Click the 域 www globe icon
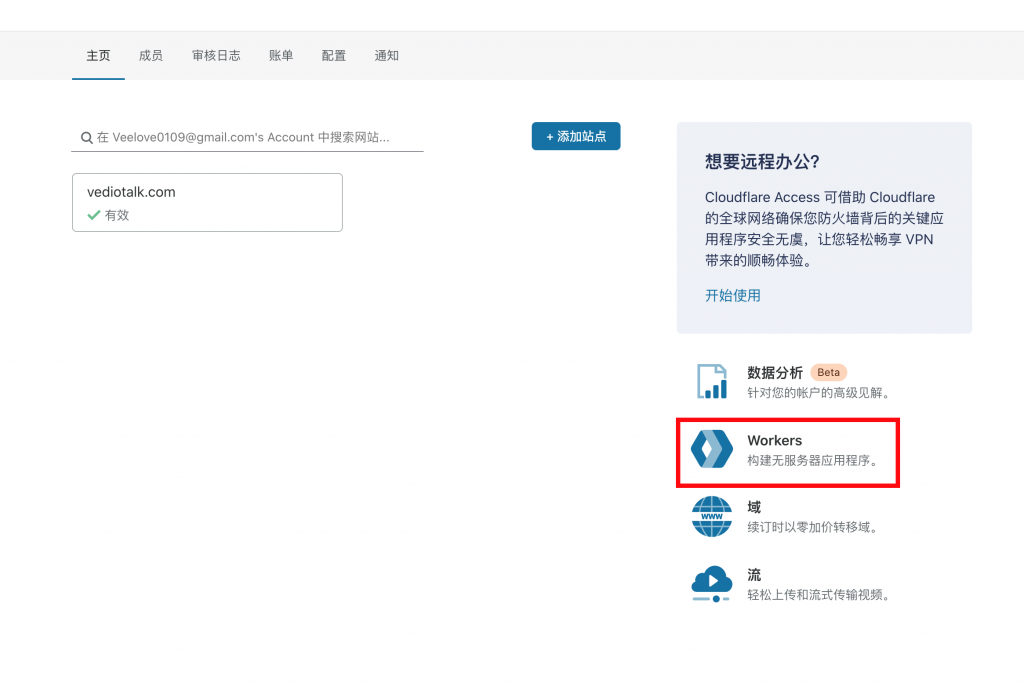The image size is (1024, 686). tap(712, 517)
